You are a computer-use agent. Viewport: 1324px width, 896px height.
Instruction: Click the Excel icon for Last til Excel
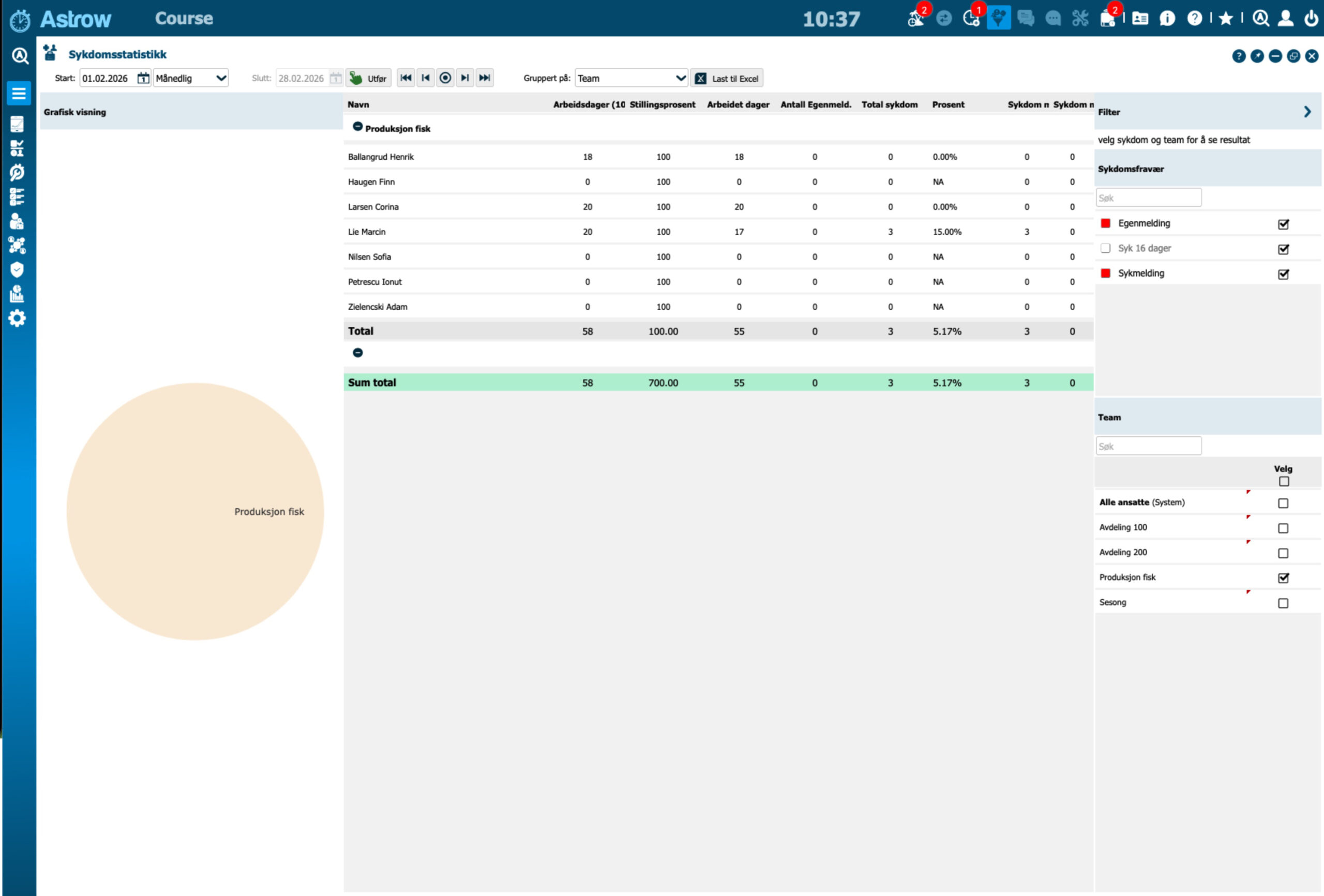[x=701, y=79]
